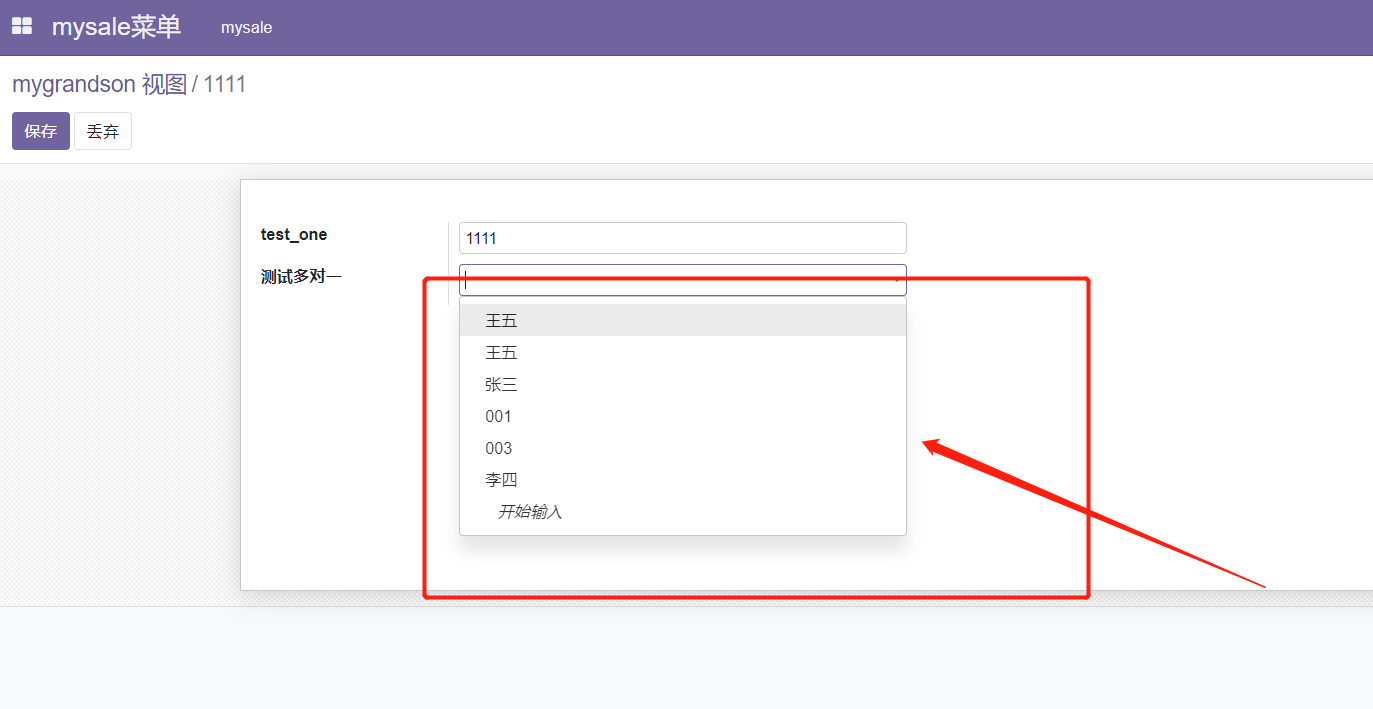Click the mysale菜单 home title

click(x=116, y=26)
